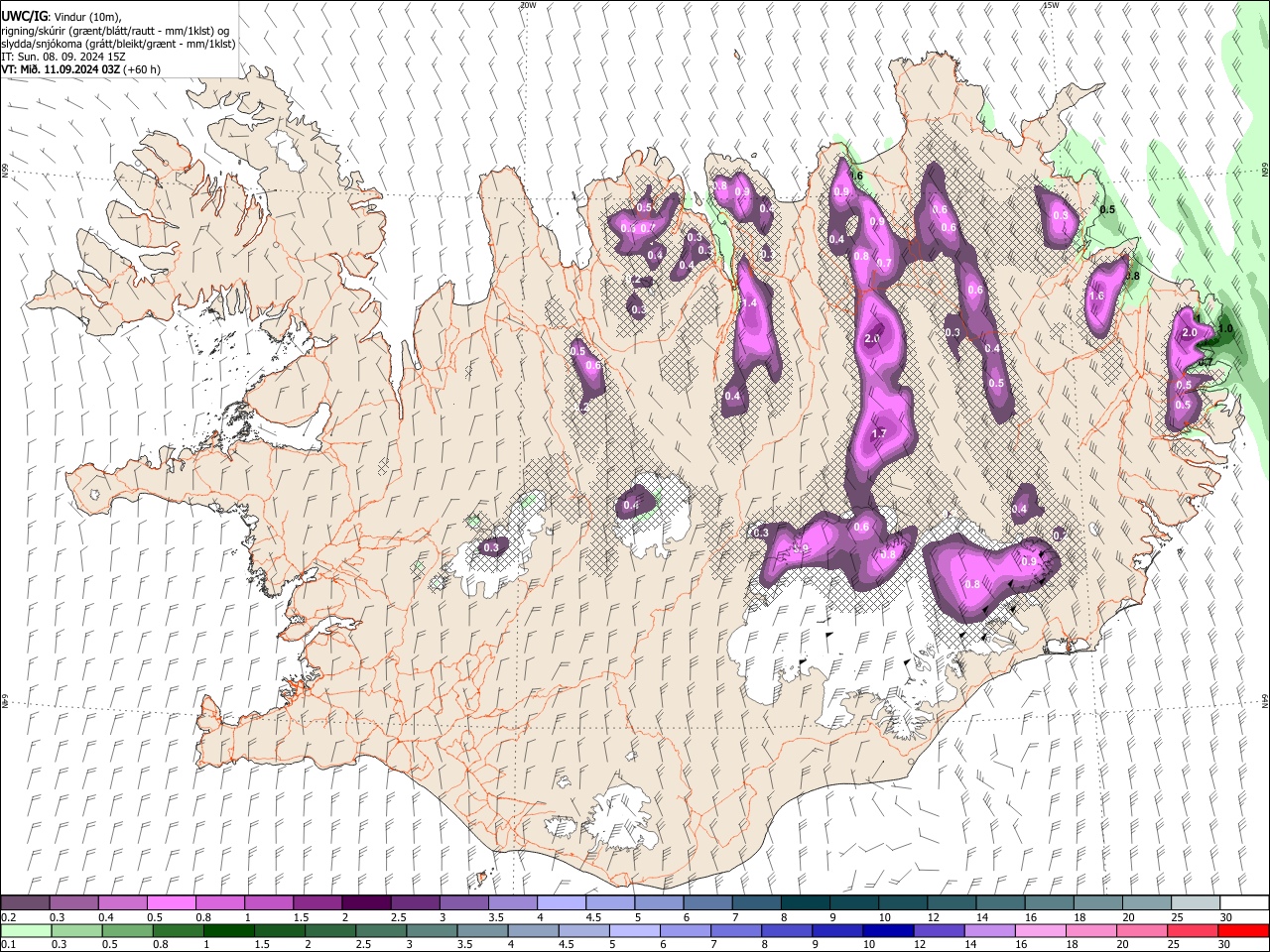
Task: Click the '64N' latitude label on the right edge
Action: coord(1265,701)
